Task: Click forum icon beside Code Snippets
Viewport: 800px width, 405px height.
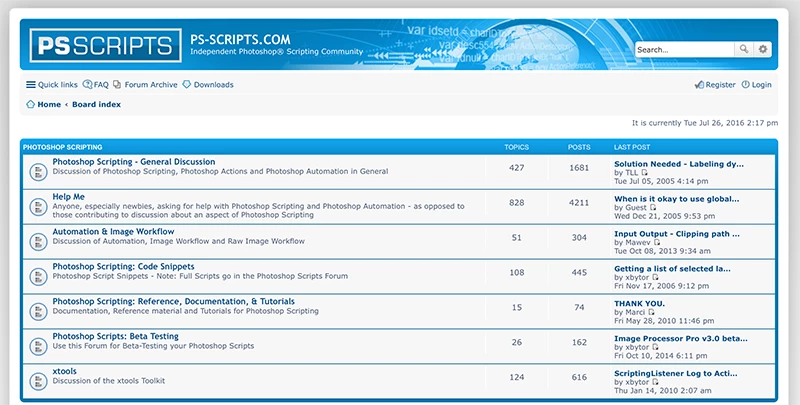Action: click(x=38, y=276)
